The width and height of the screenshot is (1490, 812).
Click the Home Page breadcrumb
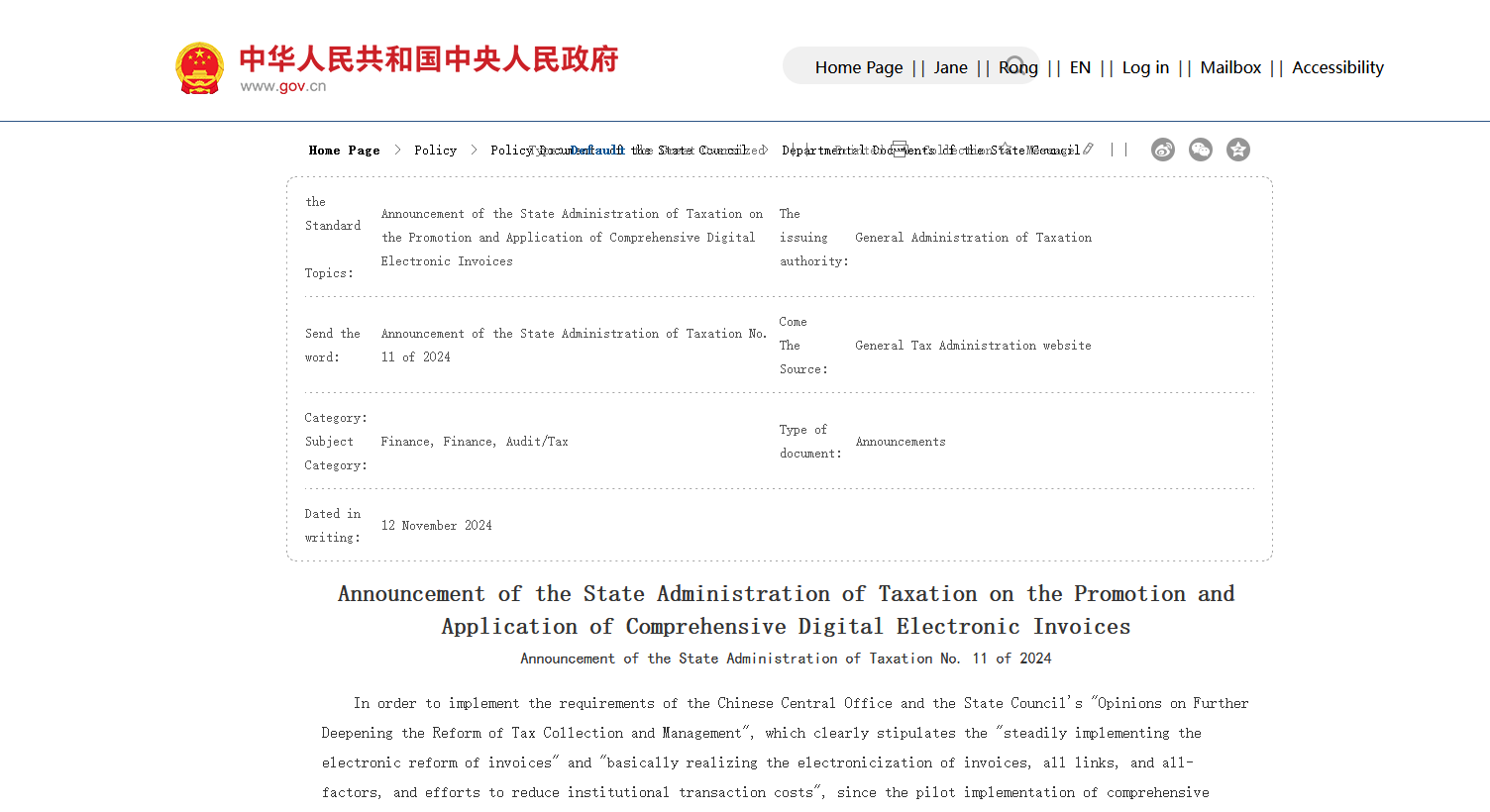click(344, 151)
